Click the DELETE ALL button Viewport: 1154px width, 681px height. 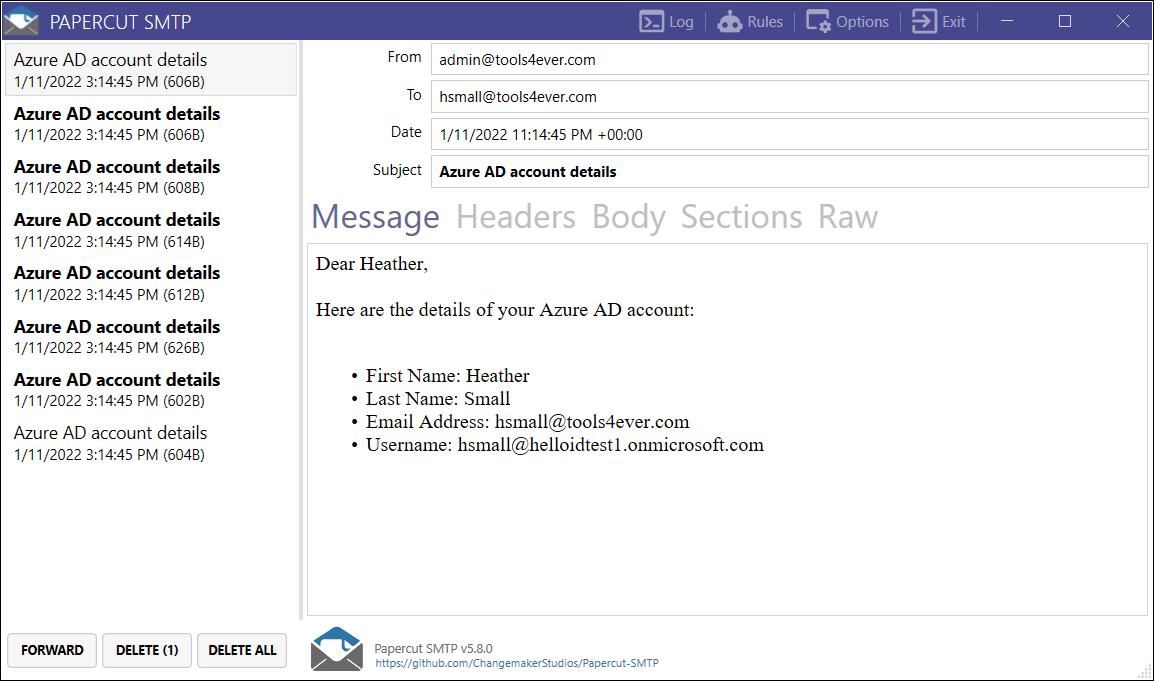(x=242, y=650)
